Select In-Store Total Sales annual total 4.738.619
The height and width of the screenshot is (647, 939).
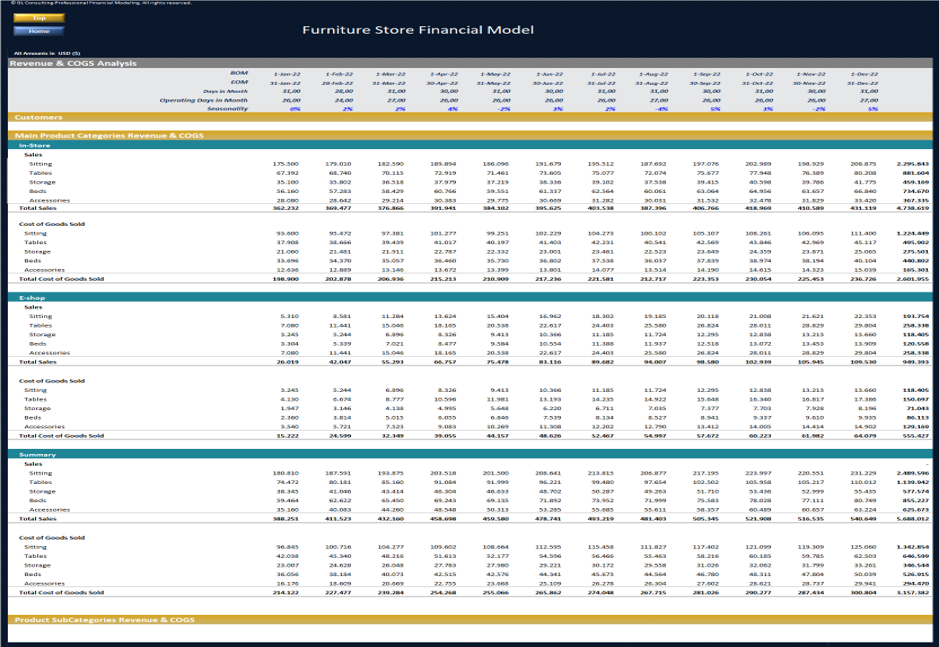pyautogui.click(x=913, y=208)
